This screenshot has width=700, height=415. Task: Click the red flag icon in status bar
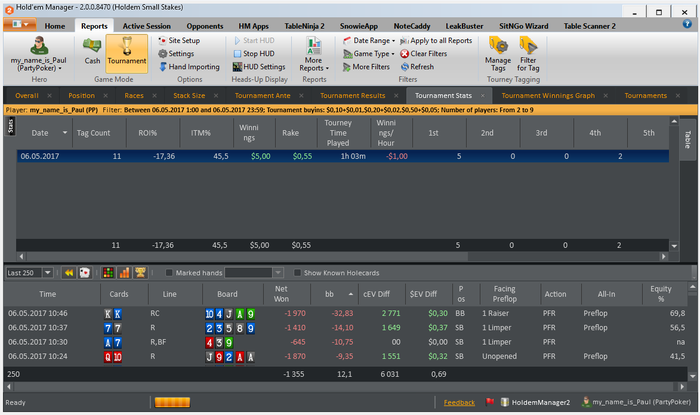[490, 402]
